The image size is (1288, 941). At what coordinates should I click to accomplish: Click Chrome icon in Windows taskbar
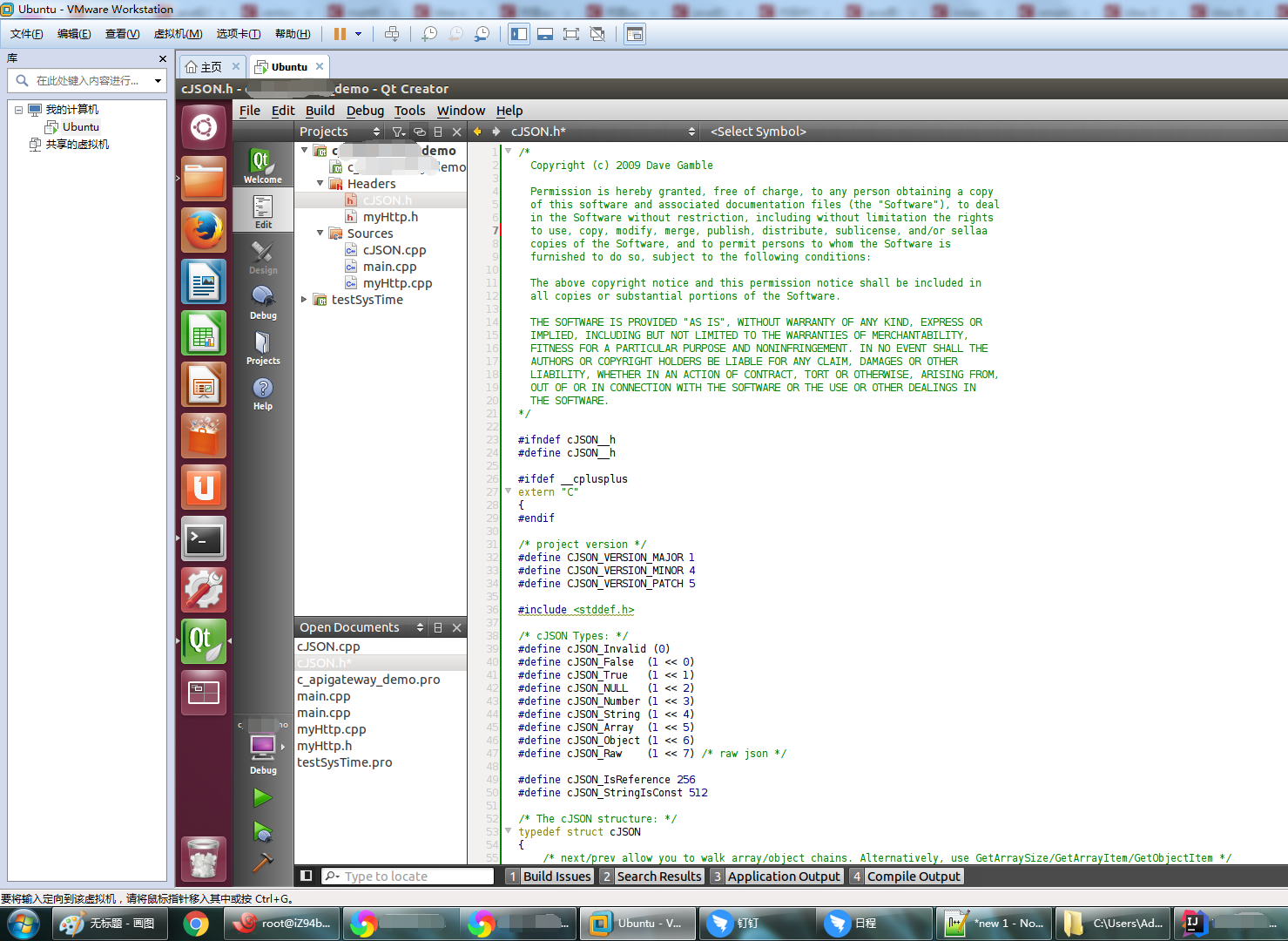pyautogui.click(x=196, y=924)
